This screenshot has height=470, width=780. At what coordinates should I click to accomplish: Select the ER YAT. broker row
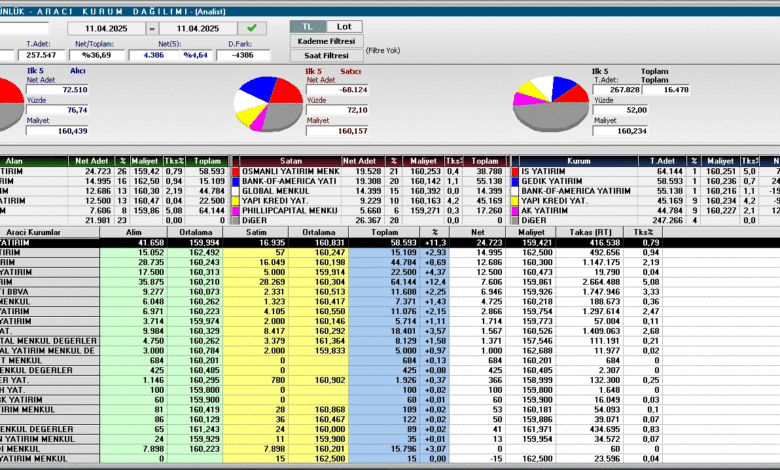point(331,380)
